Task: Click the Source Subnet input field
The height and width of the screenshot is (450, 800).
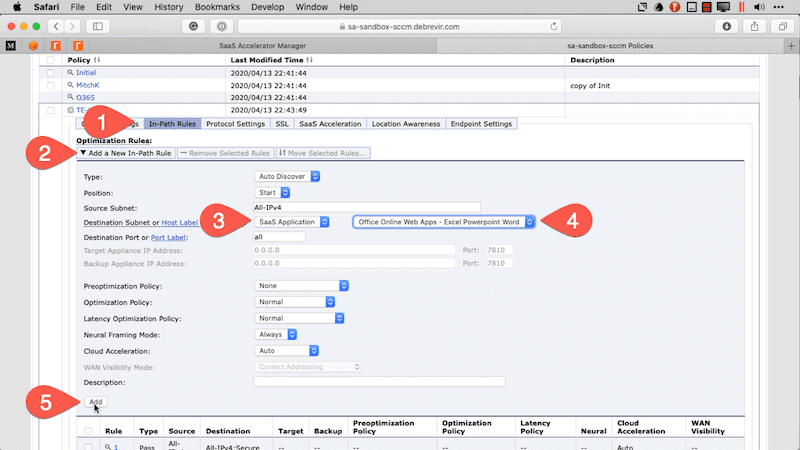Action: [367, 208]
